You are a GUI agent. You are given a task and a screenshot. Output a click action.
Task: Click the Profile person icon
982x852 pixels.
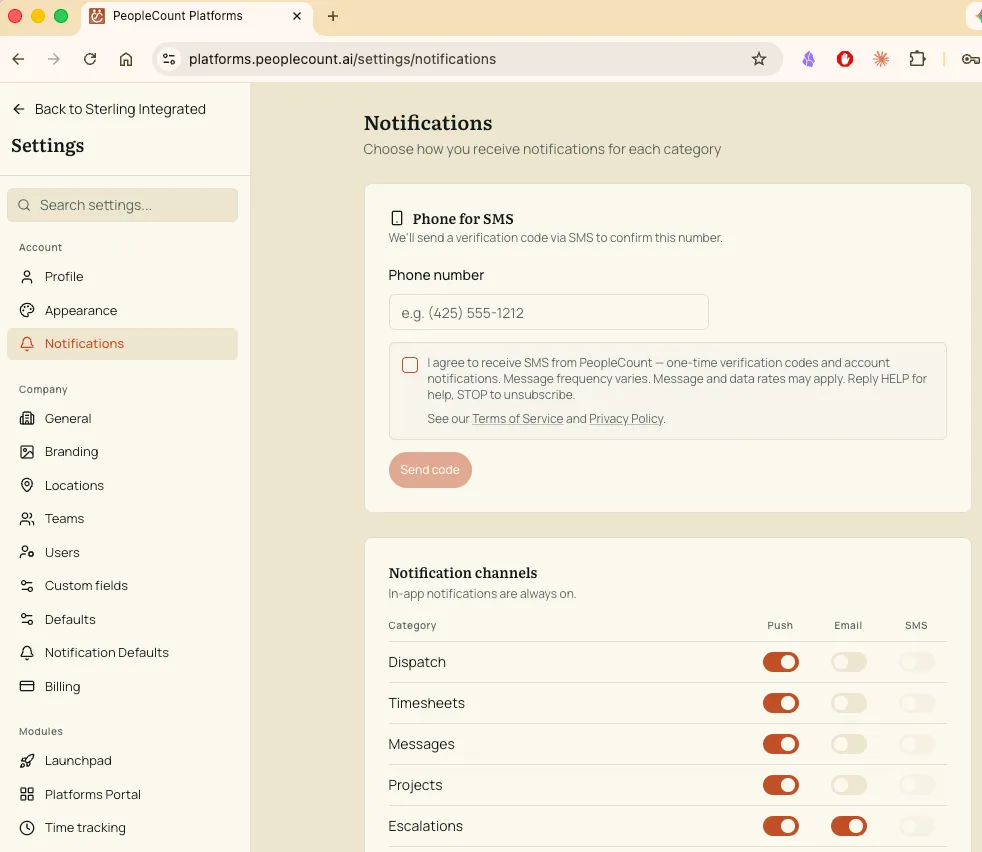pos(27,277)
